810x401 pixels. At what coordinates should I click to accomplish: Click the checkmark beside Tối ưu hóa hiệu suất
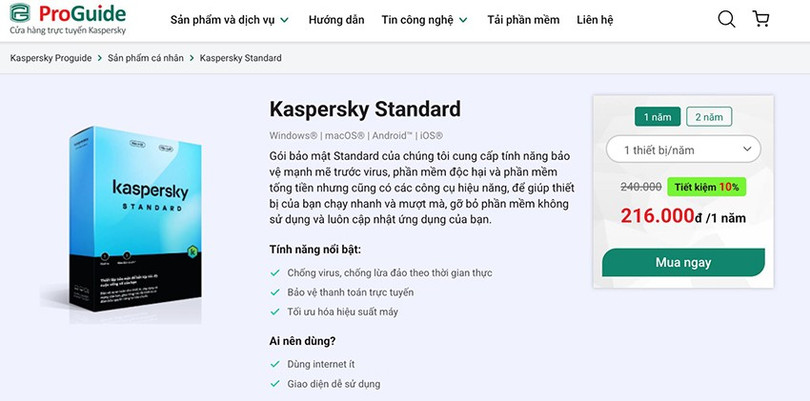pos(275,312)
